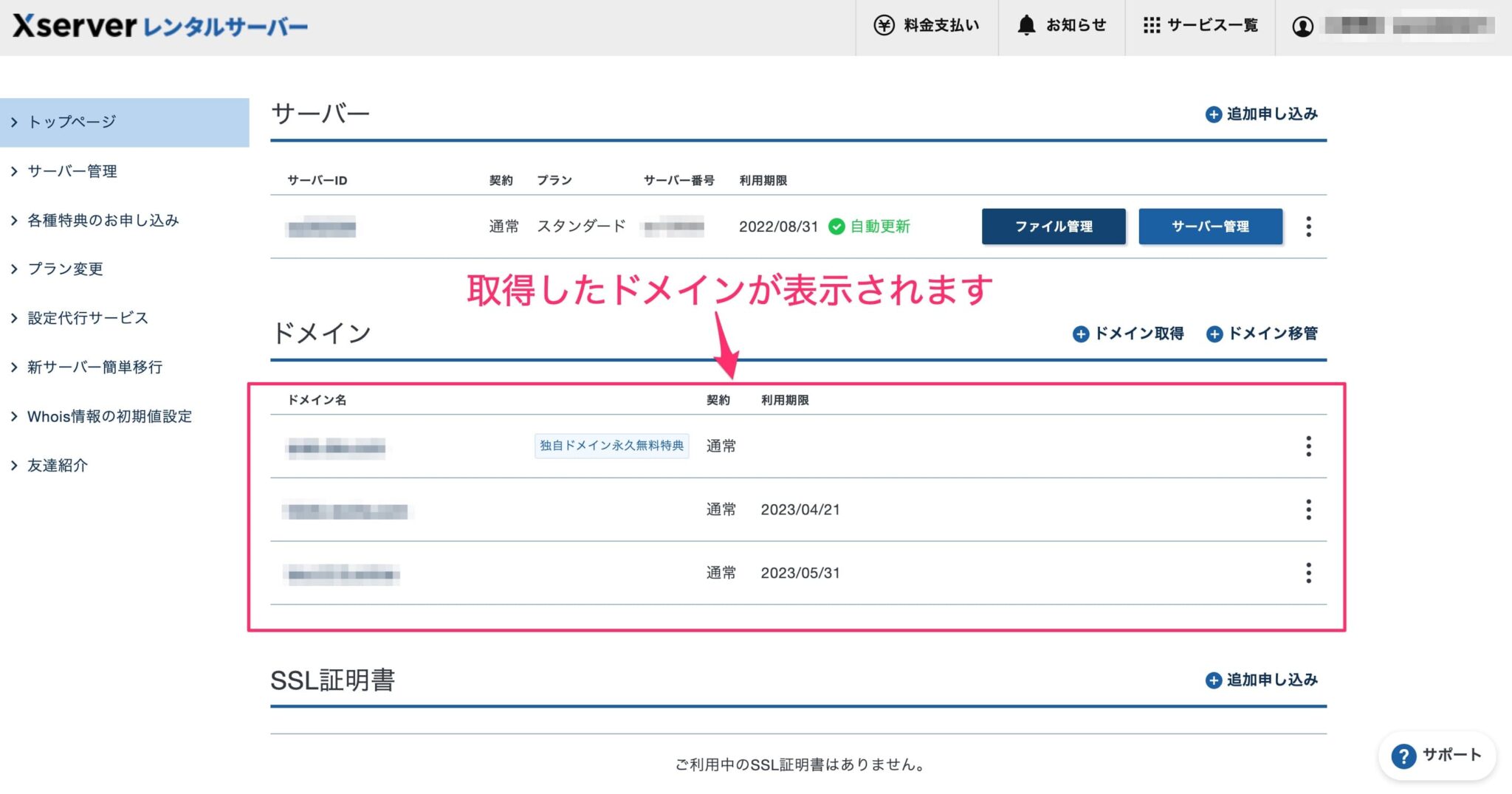Image resolution: width=1512 pixels, height=794 pixels.
Task: Open サーバー管理 for the server
Action: [x=1210, y=227]
